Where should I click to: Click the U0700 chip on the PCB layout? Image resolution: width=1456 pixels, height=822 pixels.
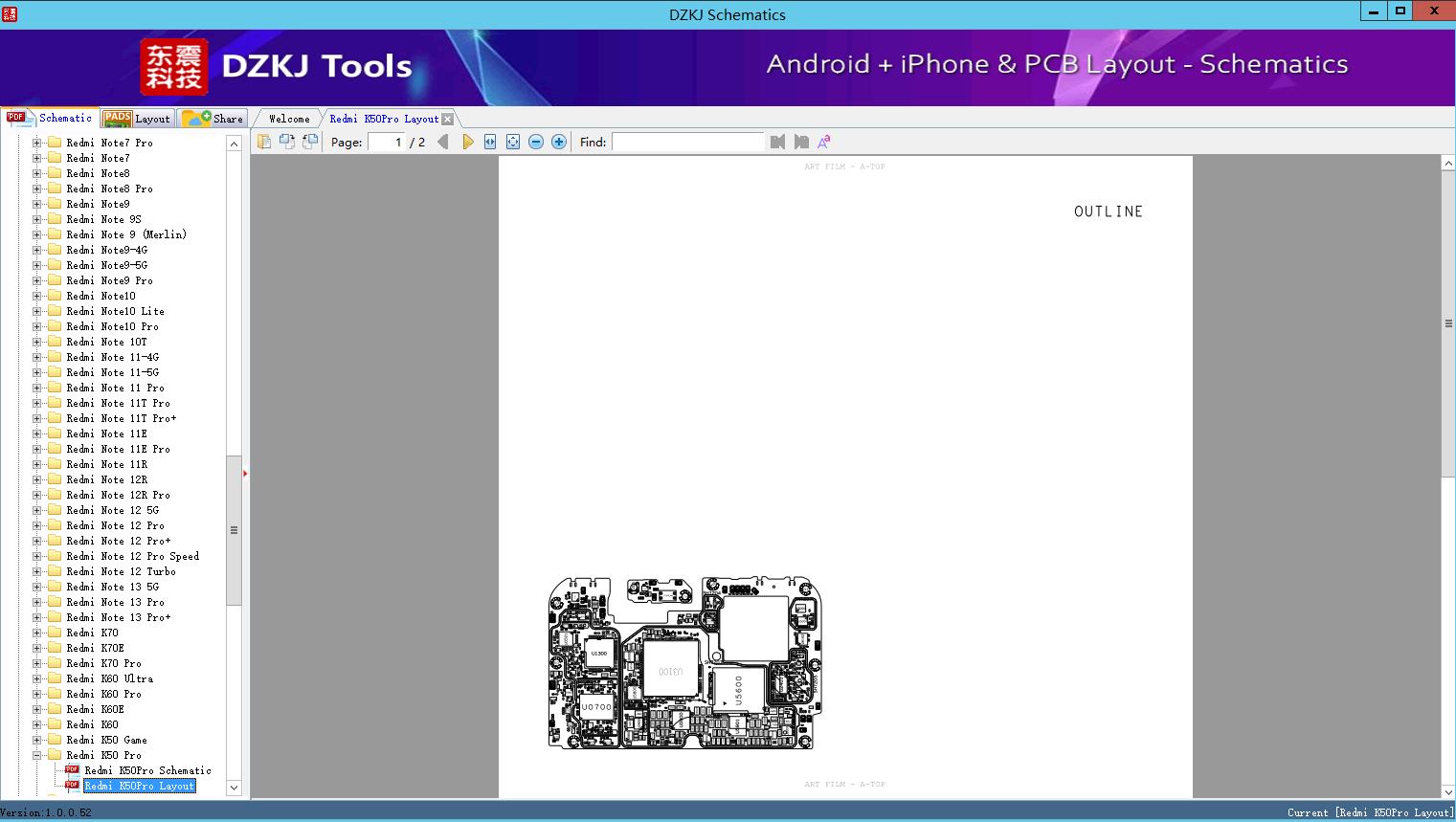coord(596,707)
